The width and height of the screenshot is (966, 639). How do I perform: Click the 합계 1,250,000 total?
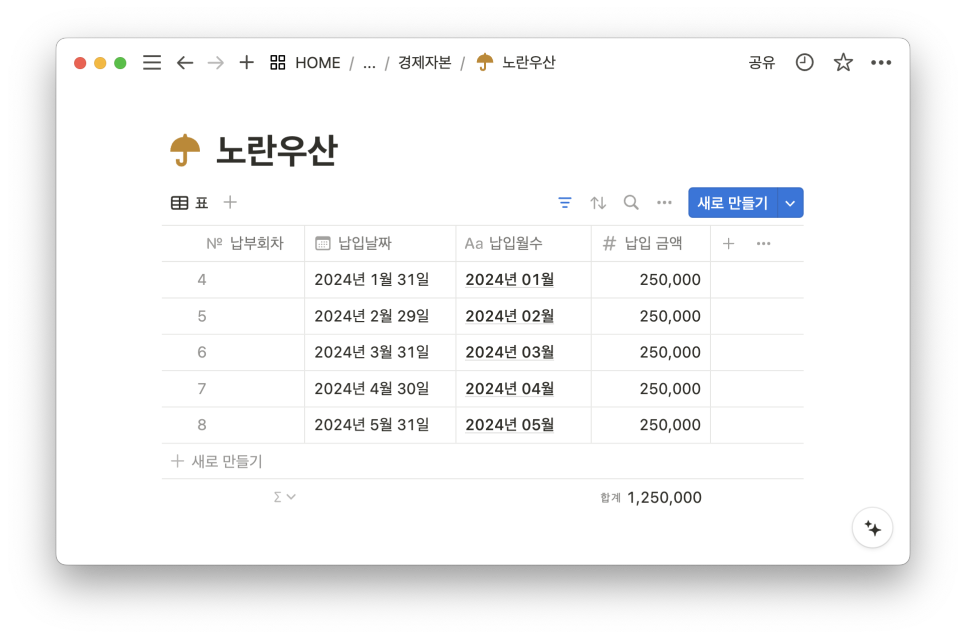click(x=651, y=497)
